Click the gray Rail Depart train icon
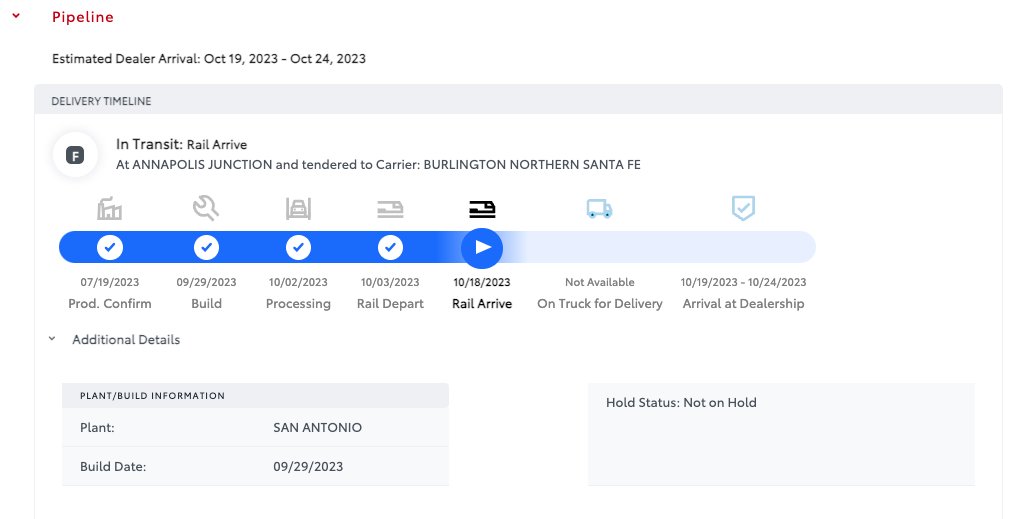This screenshot has width=1033, height=519. point(390,209)
